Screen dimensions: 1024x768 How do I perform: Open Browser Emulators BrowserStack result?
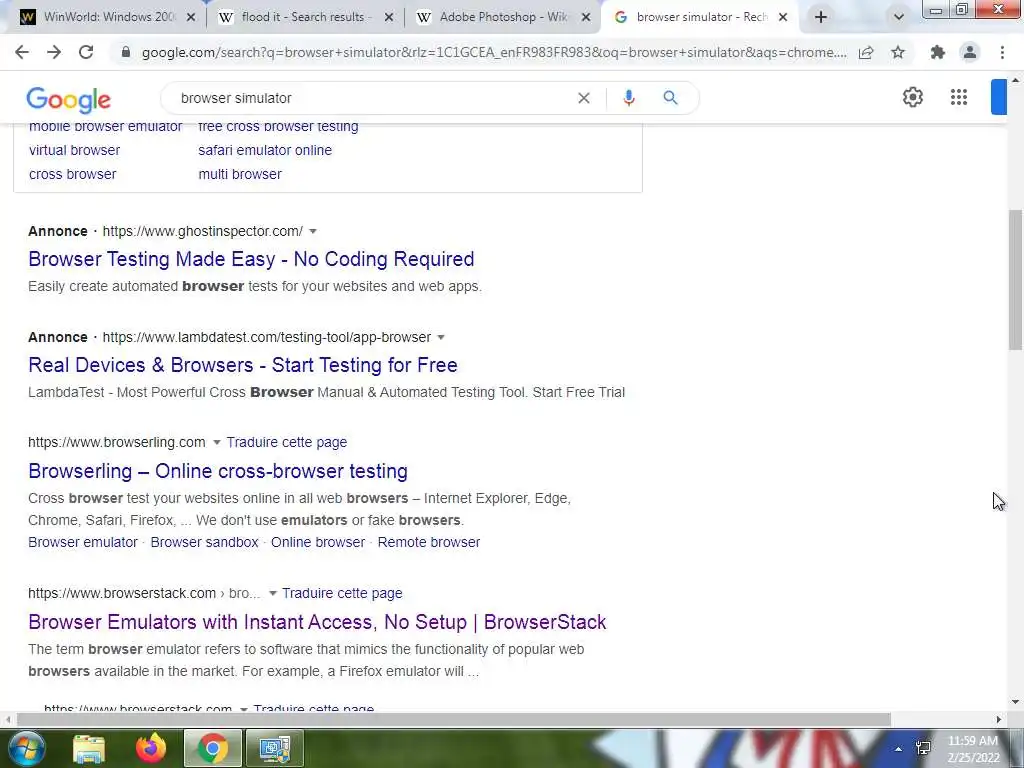point(317,622)
